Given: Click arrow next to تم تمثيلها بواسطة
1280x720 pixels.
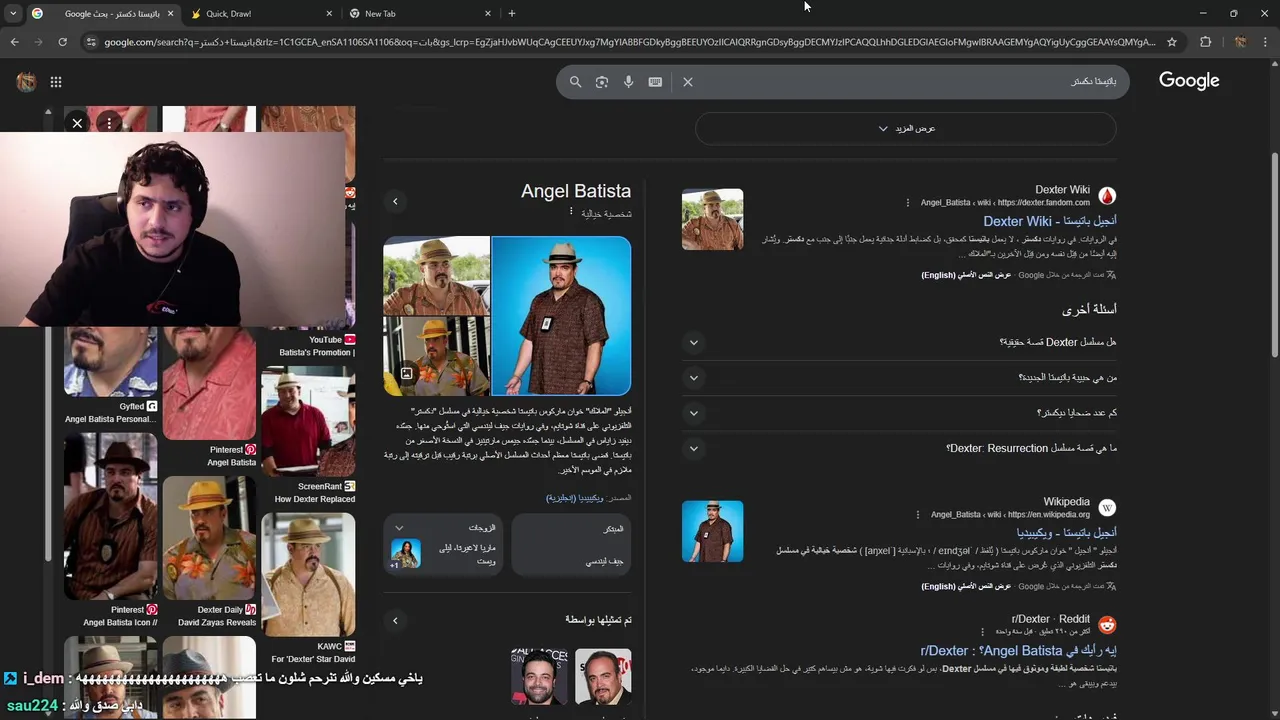Looking at the screenshot, I should click(395, 621).
